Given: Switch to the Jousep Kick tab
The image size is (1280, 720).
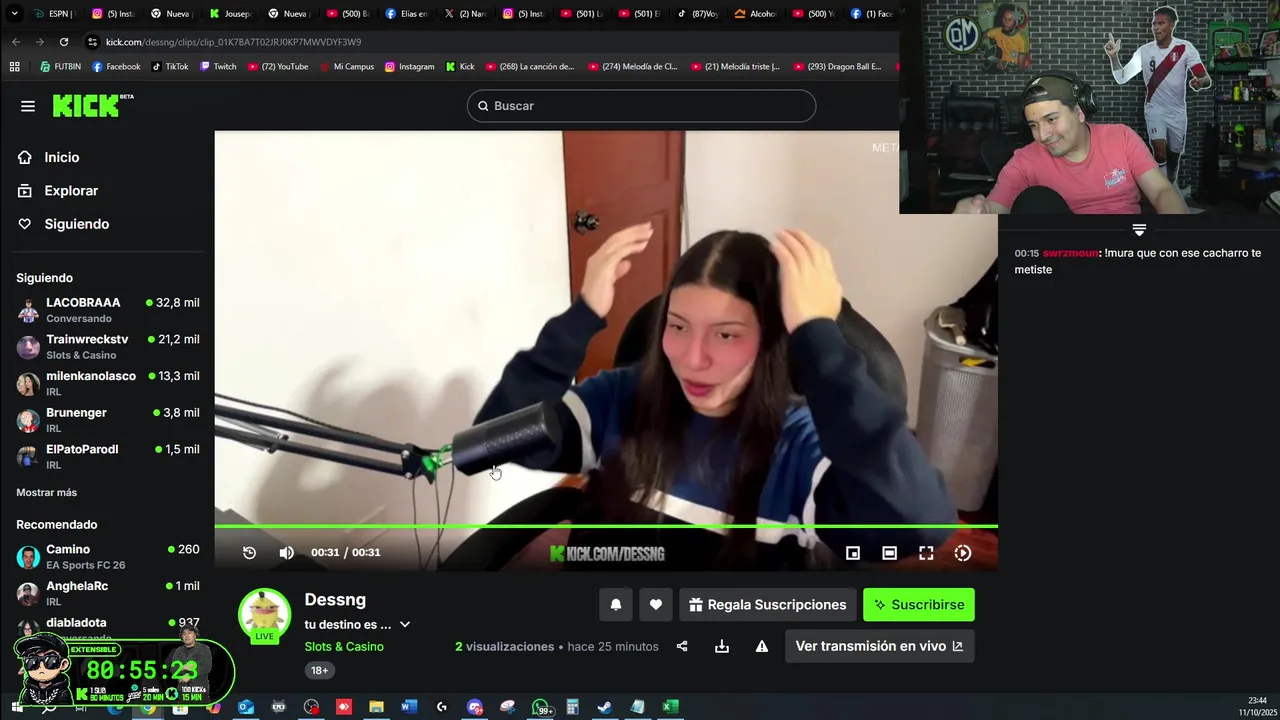Looking at the screenshot, I should click(x=232, y=14).
